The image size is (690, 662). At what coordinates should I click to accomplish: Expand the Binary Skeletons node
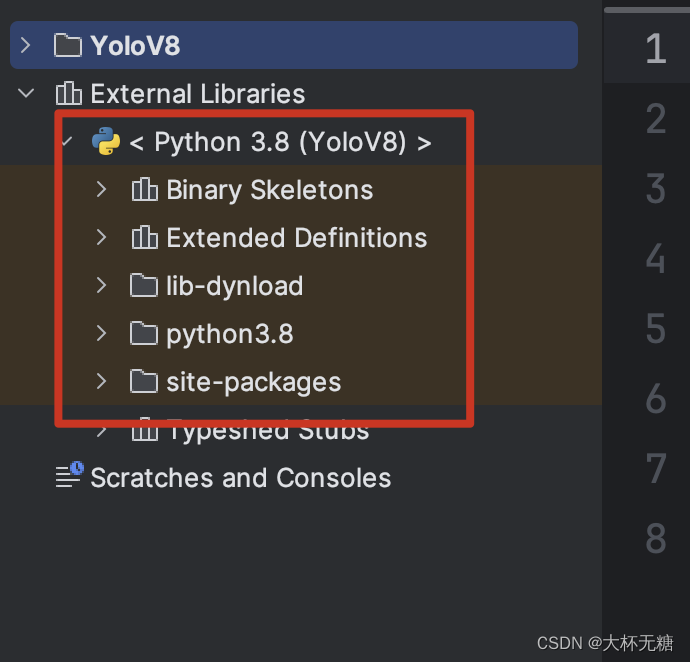click(101, 190)
